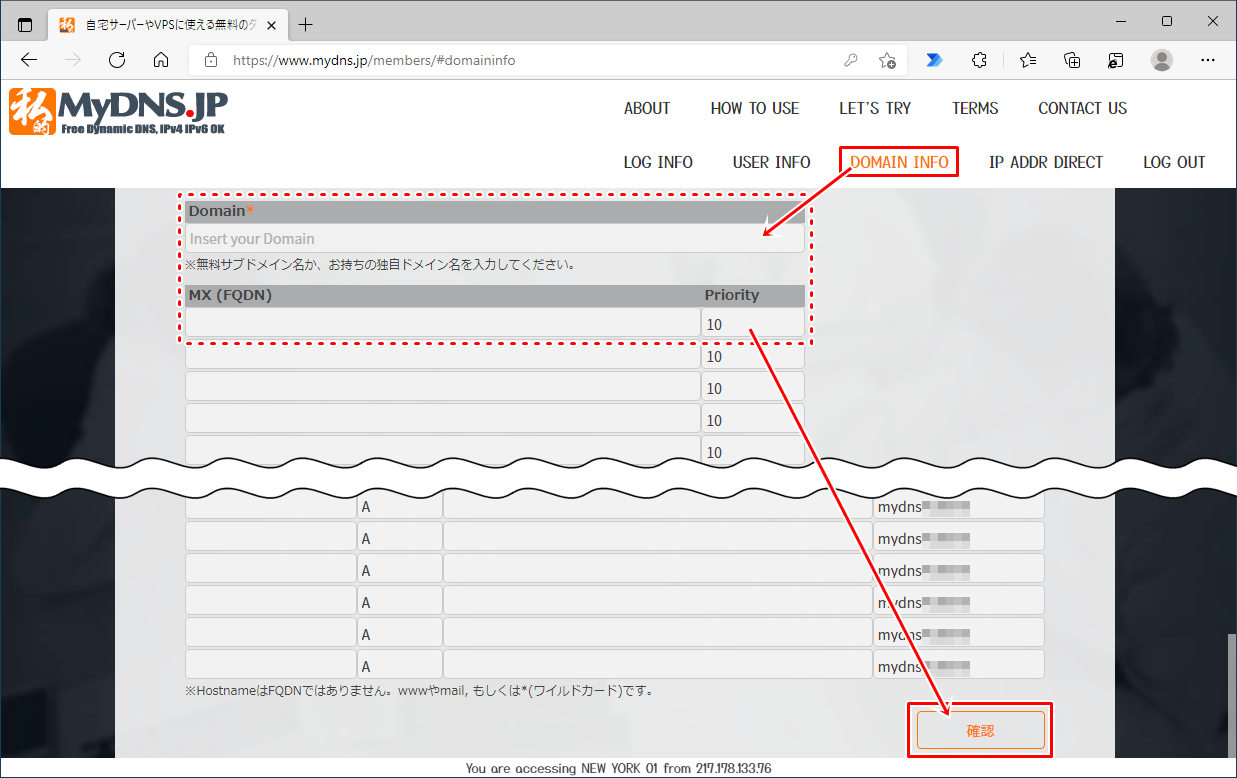Open the Favorites list icon
The width and height of the screenshot is (1237, 778).
click(1028, 60)
